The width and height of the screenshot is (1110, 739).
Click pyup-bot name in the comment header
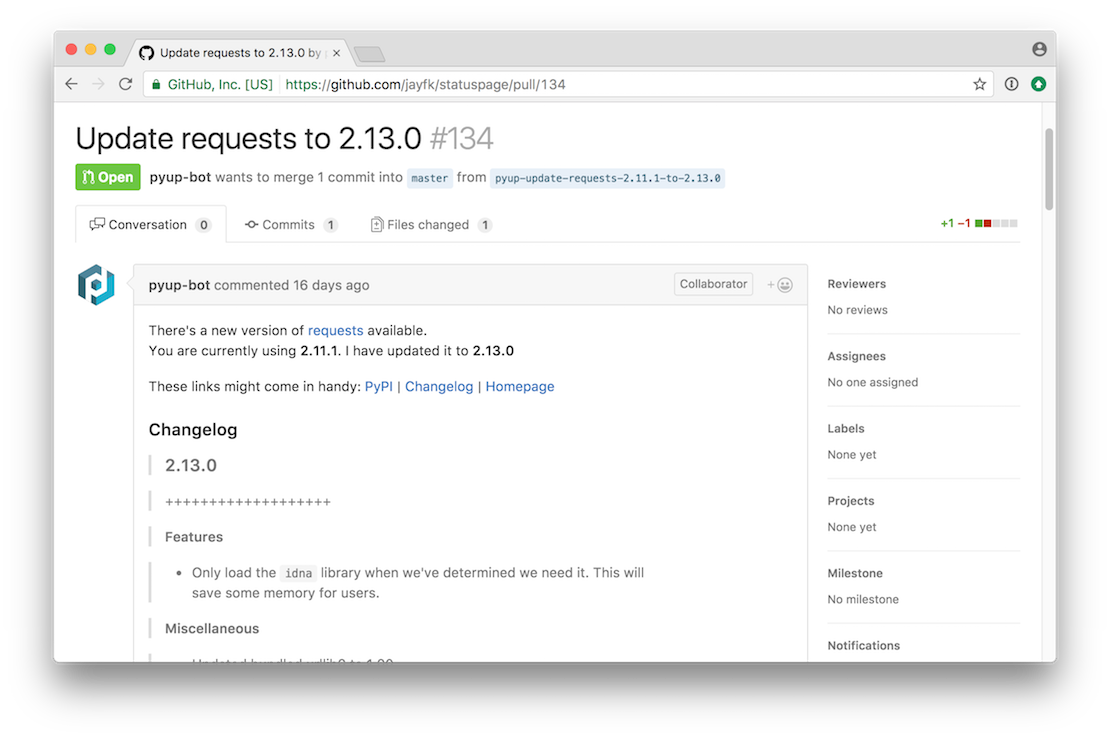[x=179, y=285]
